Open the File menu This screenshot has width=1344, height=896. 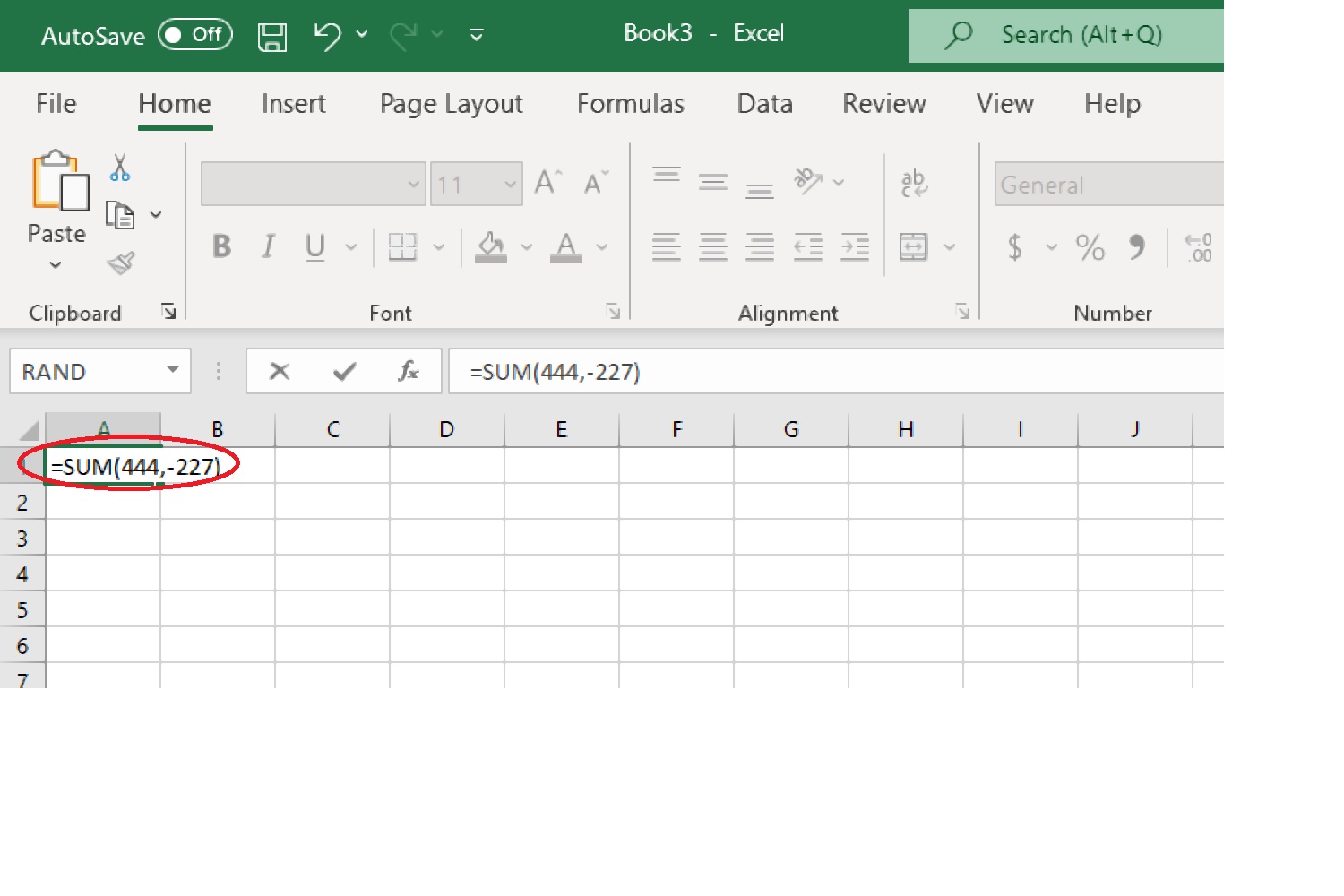pyautogui.click(x=56, y=104)
